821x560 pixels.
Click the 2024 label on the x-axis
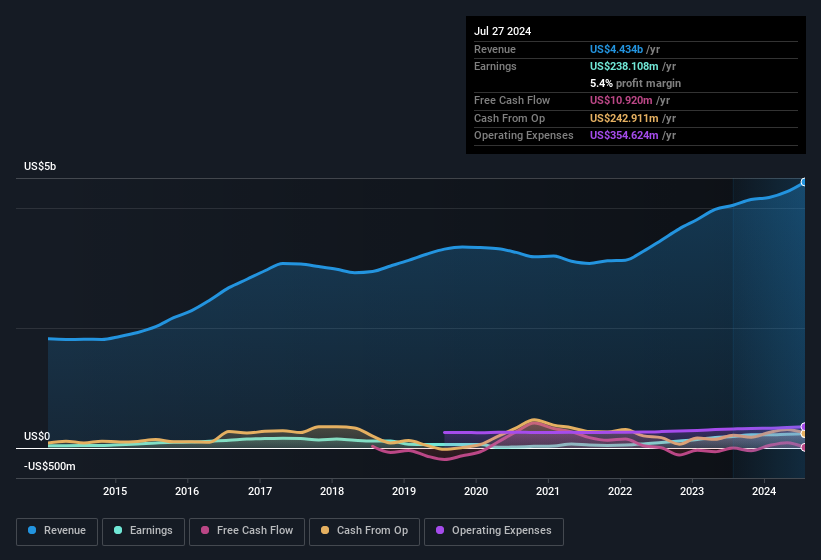pyautogui.click(x=764, y=491)
